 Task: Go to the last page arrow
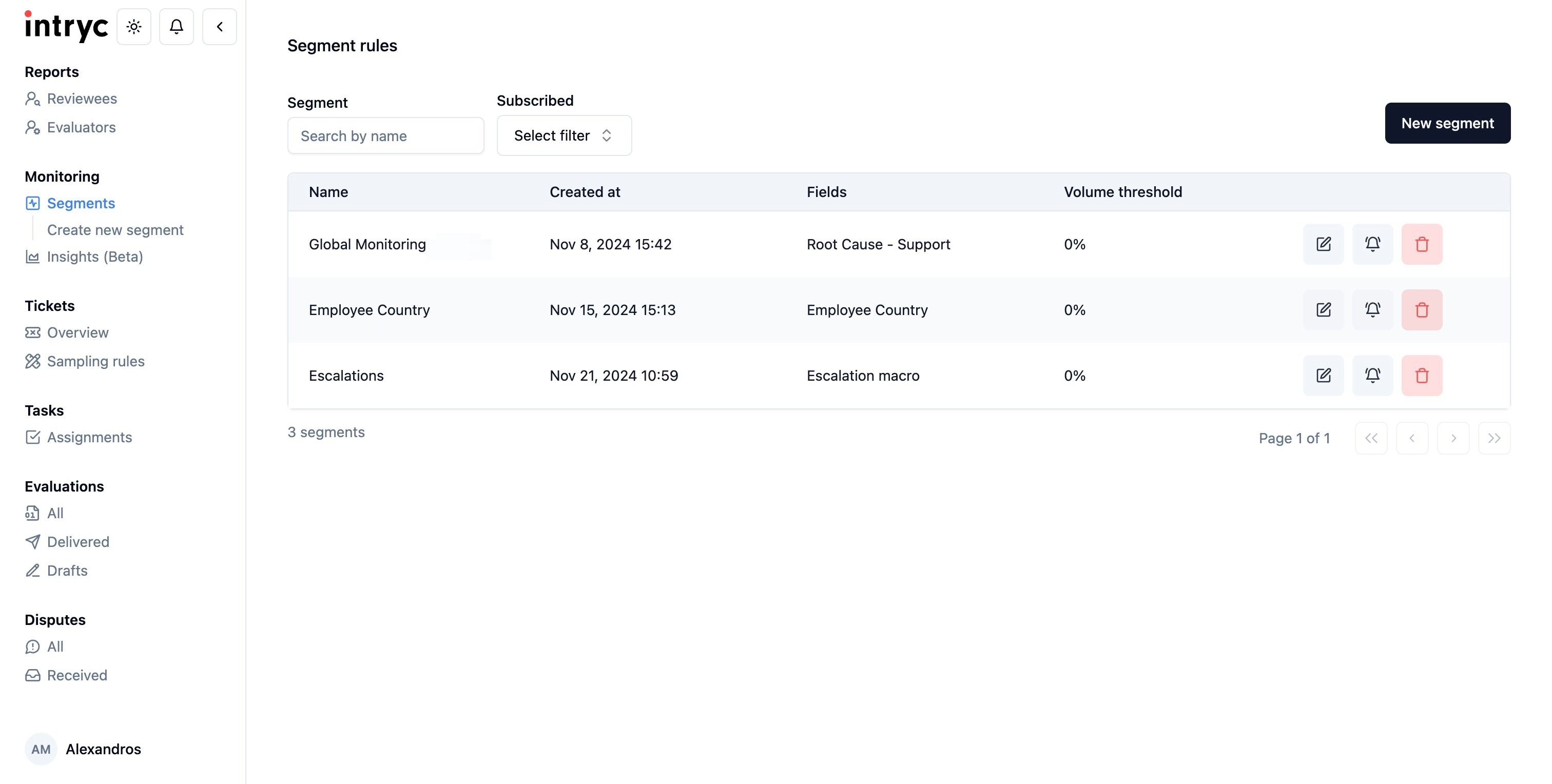click(1493, 438)
